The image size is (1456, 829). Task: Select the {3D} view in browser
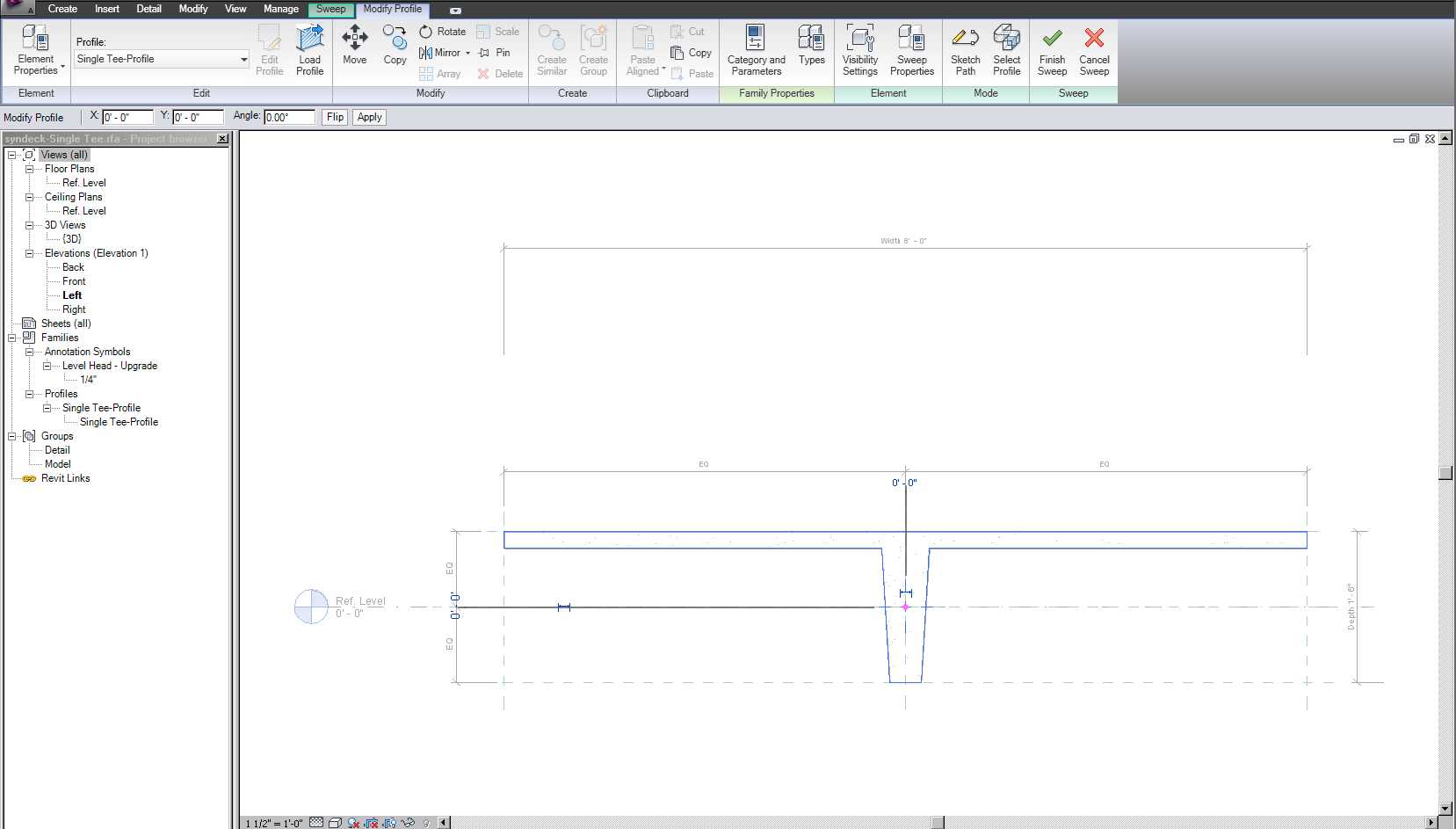(72, 239)
